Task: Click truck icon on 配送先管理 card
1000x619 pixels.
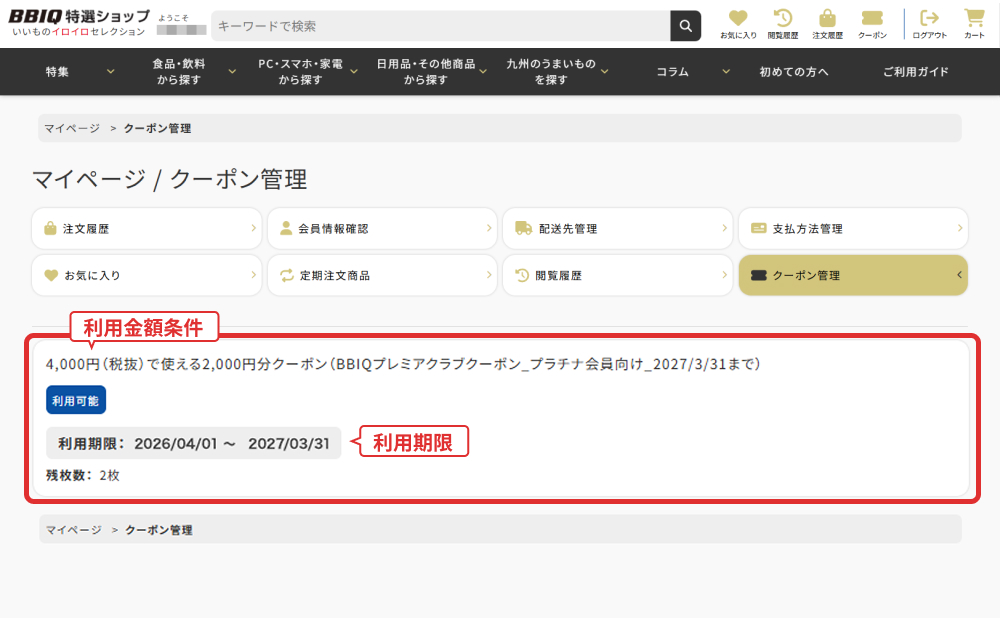Action: tap(524, 228)
